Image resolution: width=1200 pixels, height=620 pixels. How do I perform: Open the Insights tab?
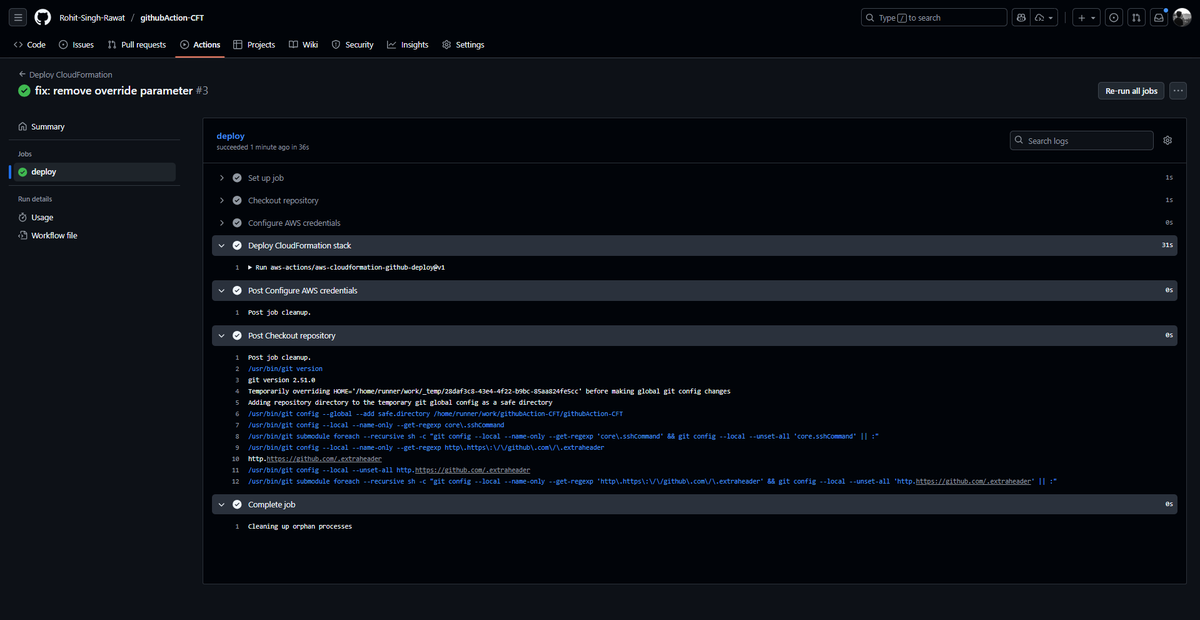tap(408, 45)
